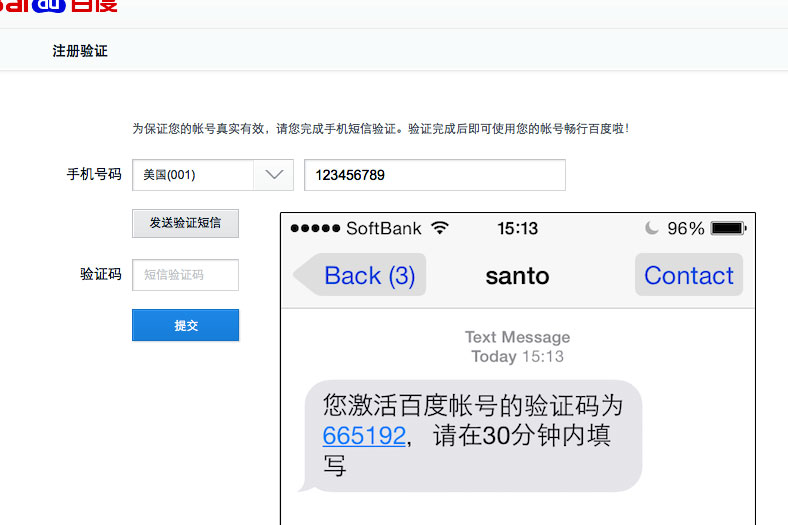This screenshot has width=788, height=525.
Task: Click the 手机号码 field label
Action: (94, 174)
